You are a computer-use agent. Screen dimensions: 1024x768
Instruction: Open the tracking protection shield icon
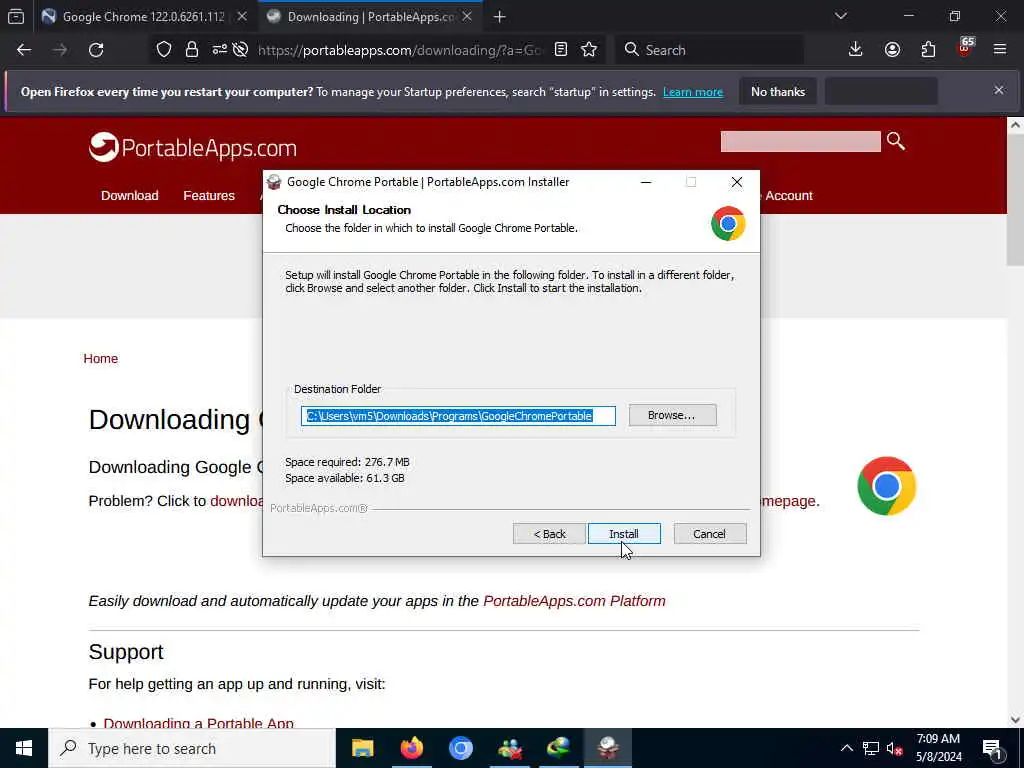(x=164, y=50)
